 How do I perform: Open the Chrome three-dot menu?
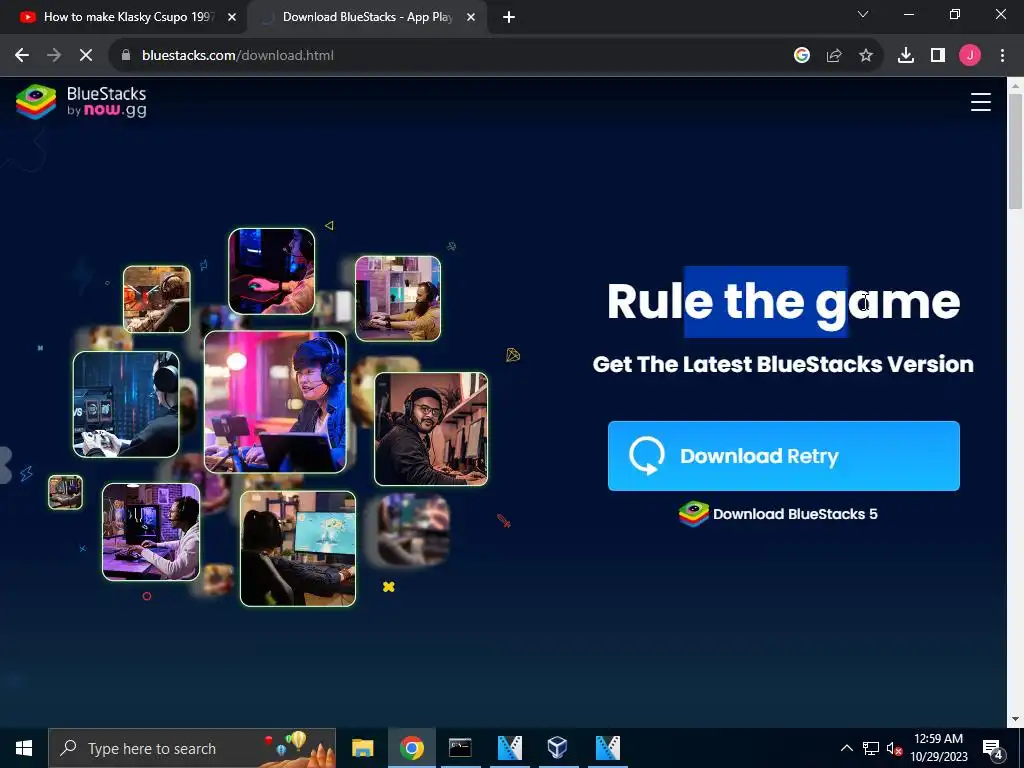click(x=1002, y=56)
